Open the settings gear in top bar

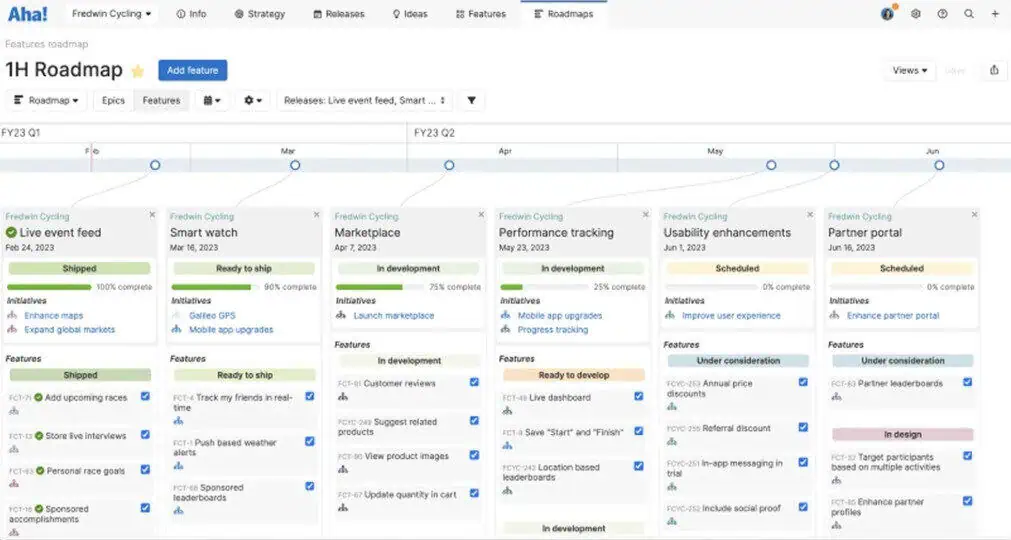tap(916, 14)
